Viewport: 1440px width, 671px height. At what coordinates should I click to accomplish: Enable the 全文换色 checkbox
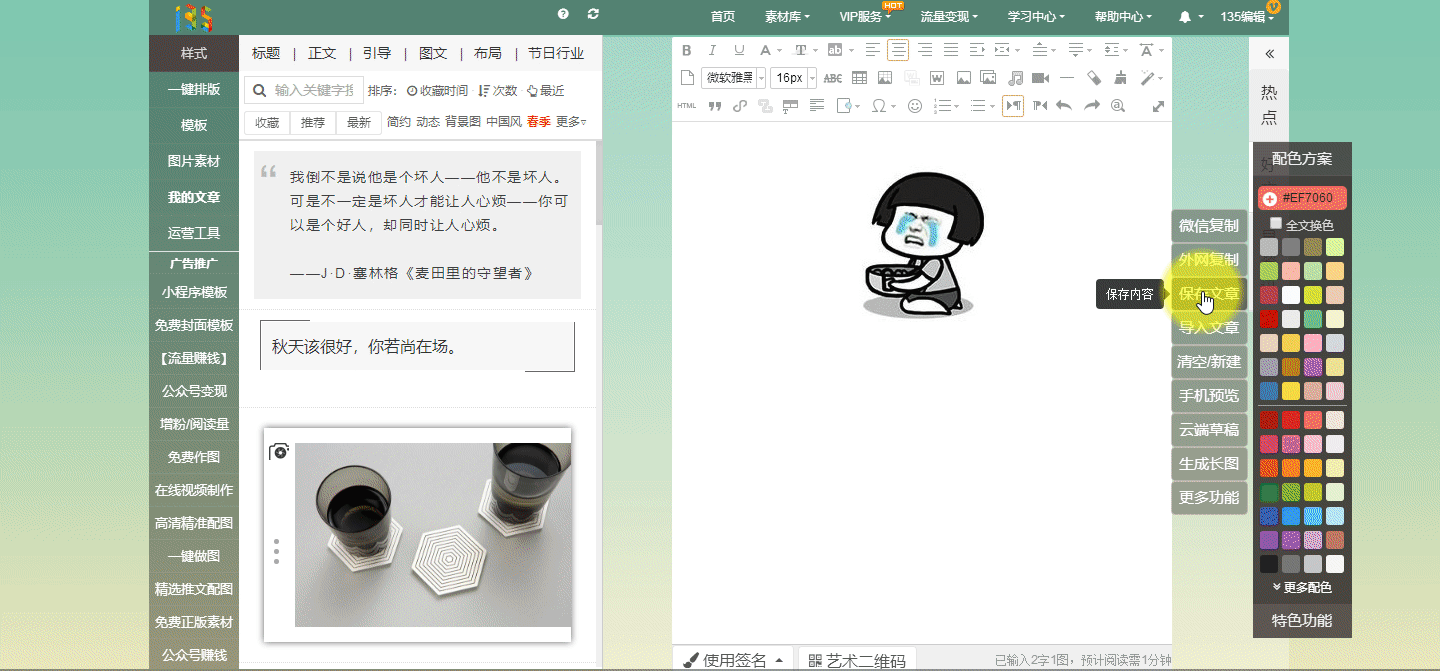(1276, 224)
